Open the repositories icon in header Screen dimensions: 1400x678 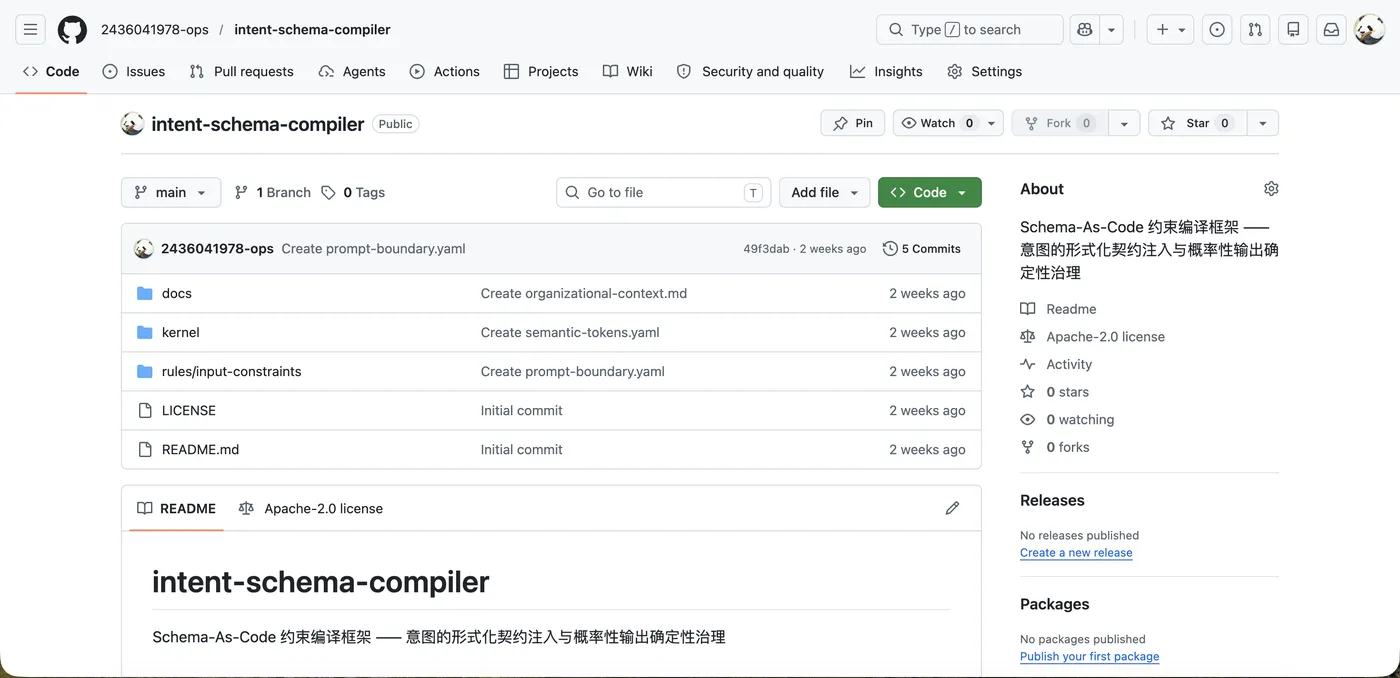coord(1293,30)
